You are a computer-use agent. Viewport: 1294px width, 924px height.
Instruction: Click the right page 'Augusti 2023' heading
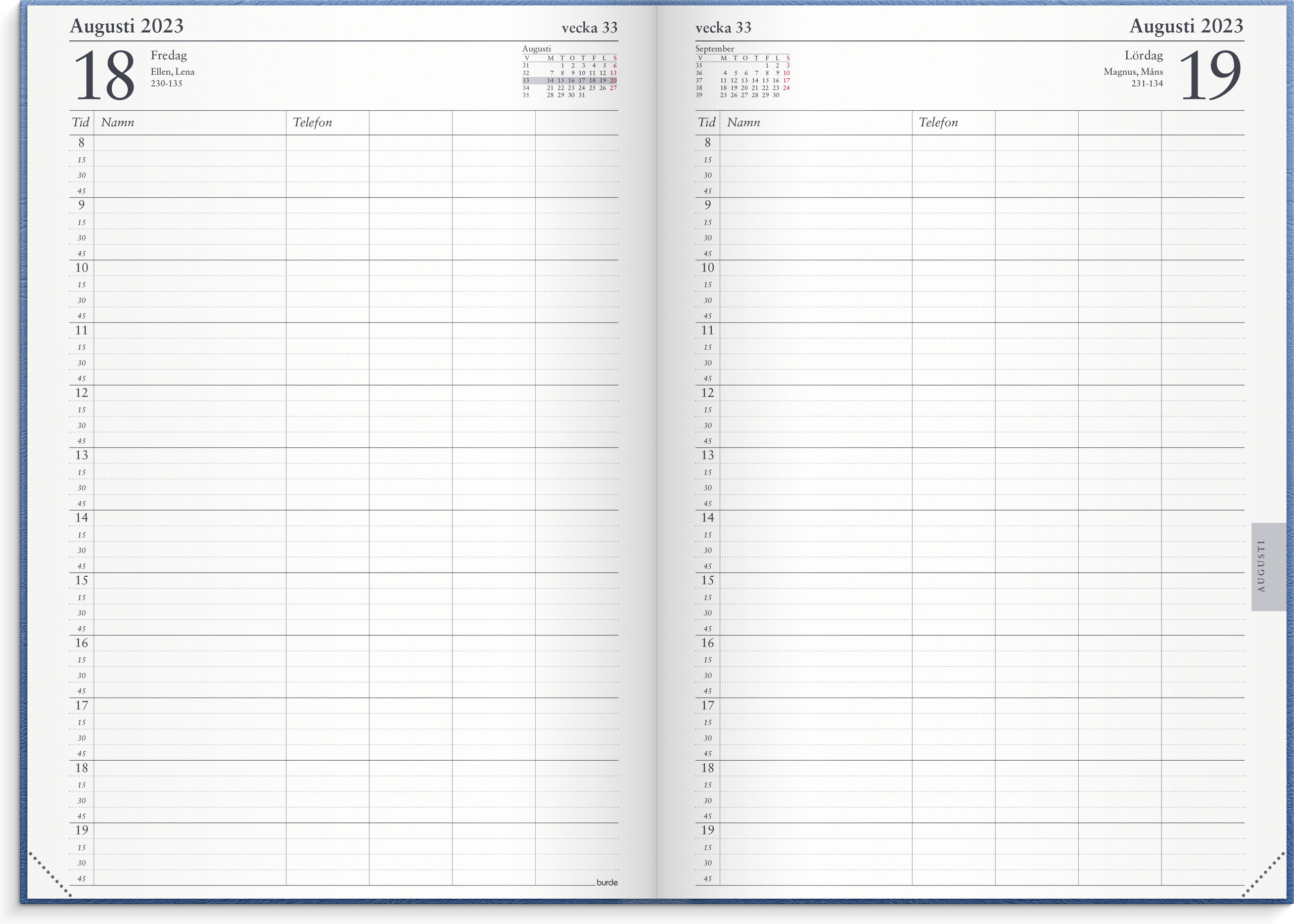(1186, 26)
